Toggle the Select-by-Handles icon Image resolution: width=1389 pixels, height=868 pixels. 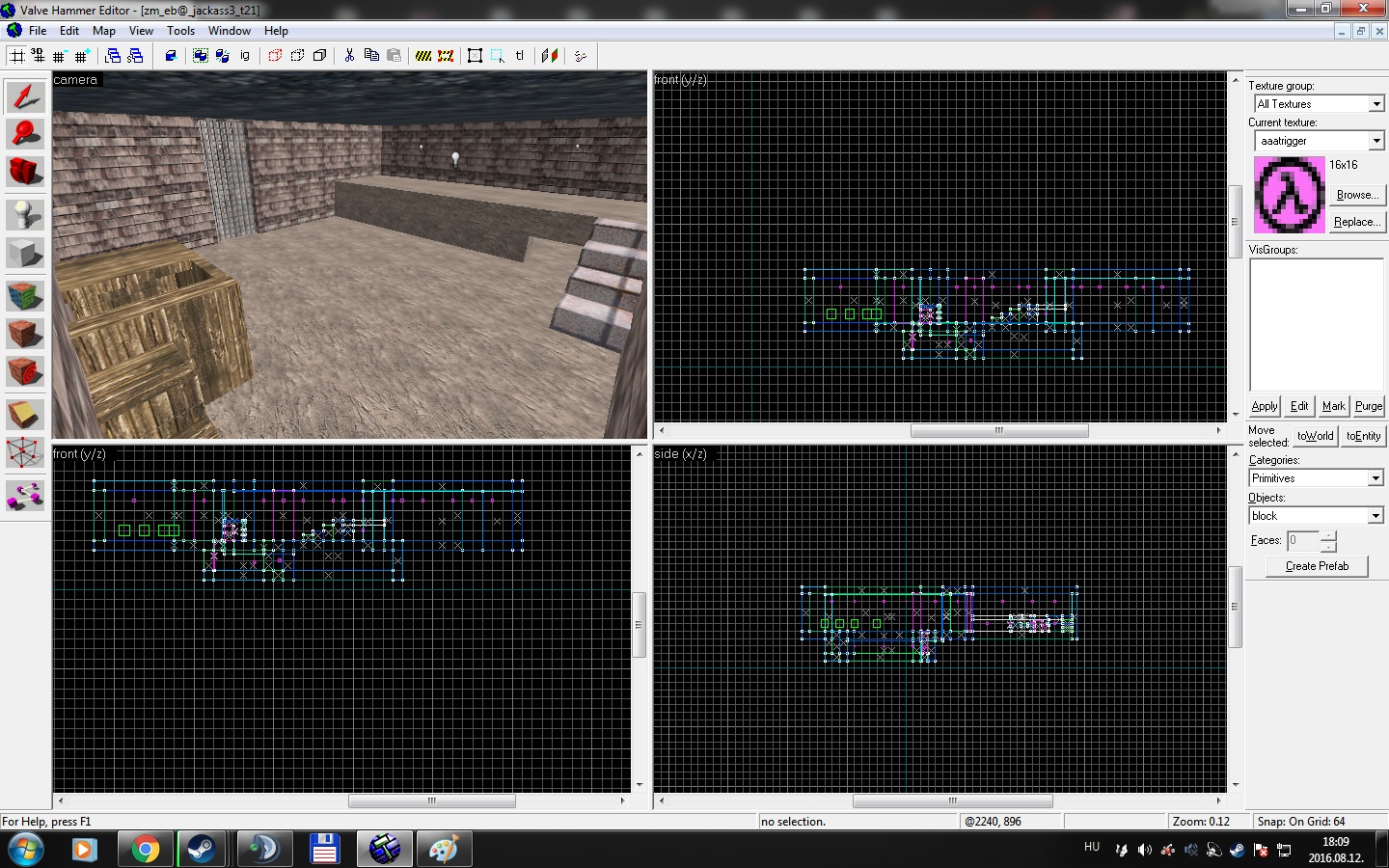pyautogui.click(x=475, y=56)
